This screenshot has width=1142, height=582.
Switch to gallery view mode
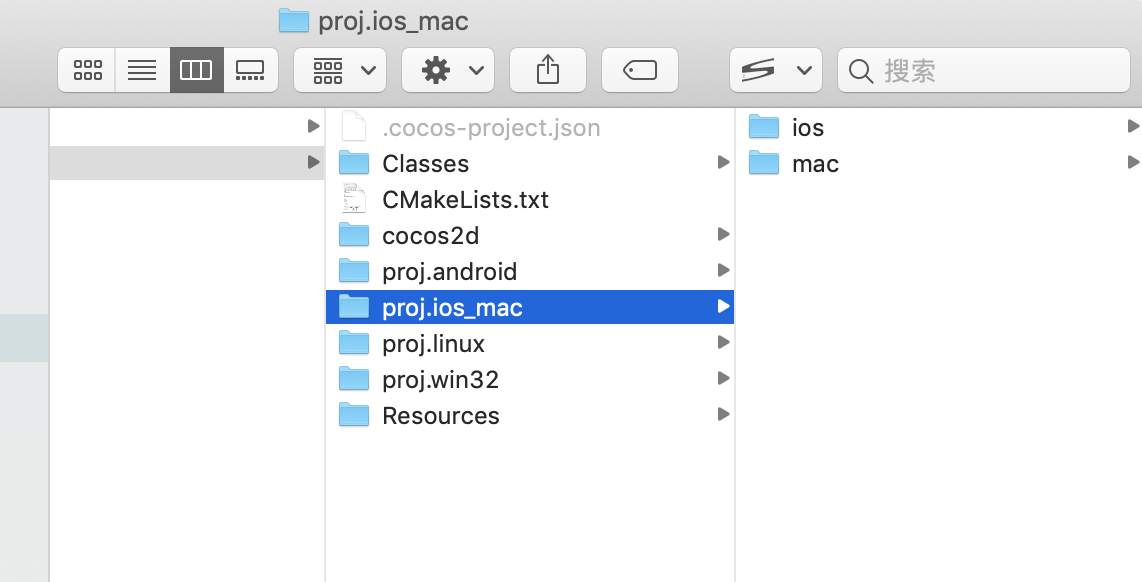point(250,70)
